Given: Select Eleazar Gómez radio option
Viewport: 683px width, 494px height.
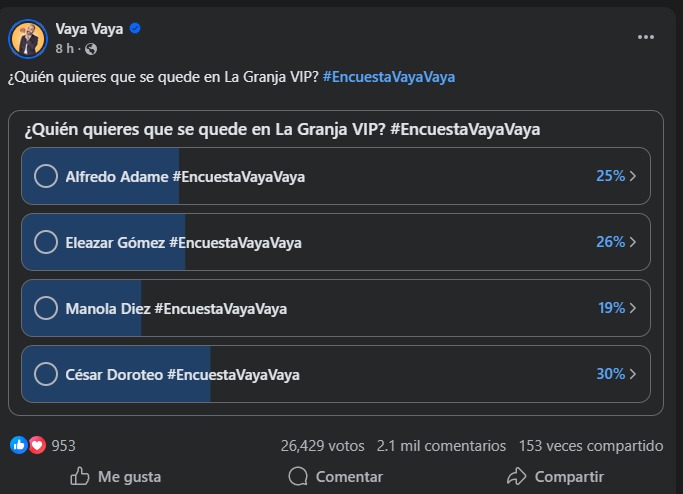Looking at the screenshot, I should click(x=46, y=242).
